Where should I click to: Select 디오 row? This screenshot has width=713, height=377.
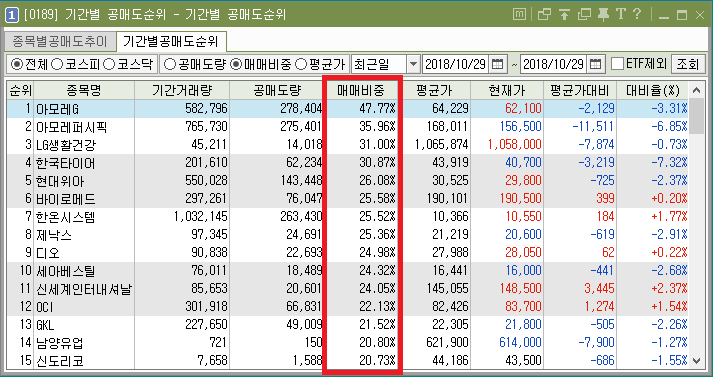pos(348,253)
